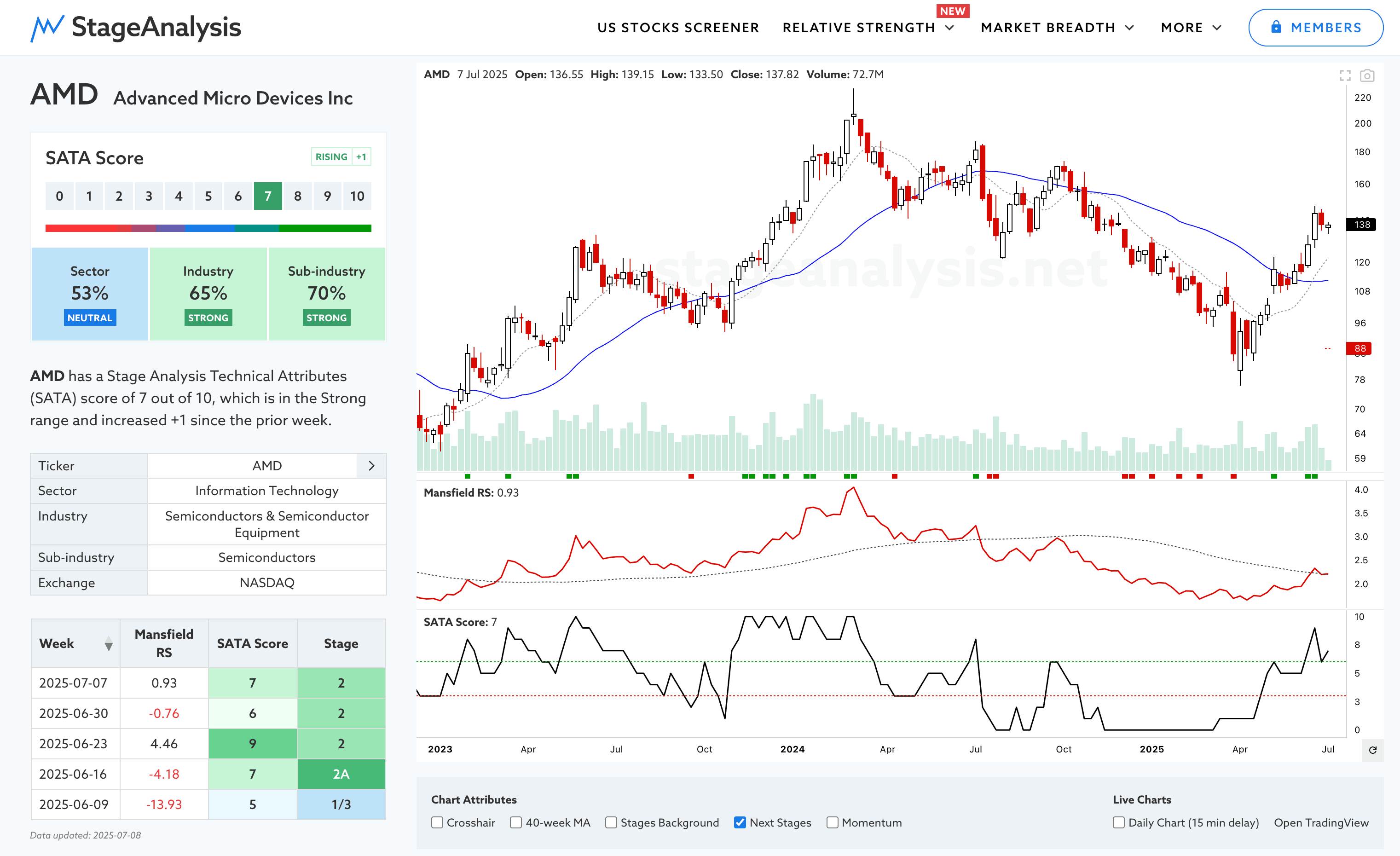Screen dimensions: 1400x856
Task: Take chart snapshot with camera icon
Action: pyautogui.click(x=1367, y=75)
